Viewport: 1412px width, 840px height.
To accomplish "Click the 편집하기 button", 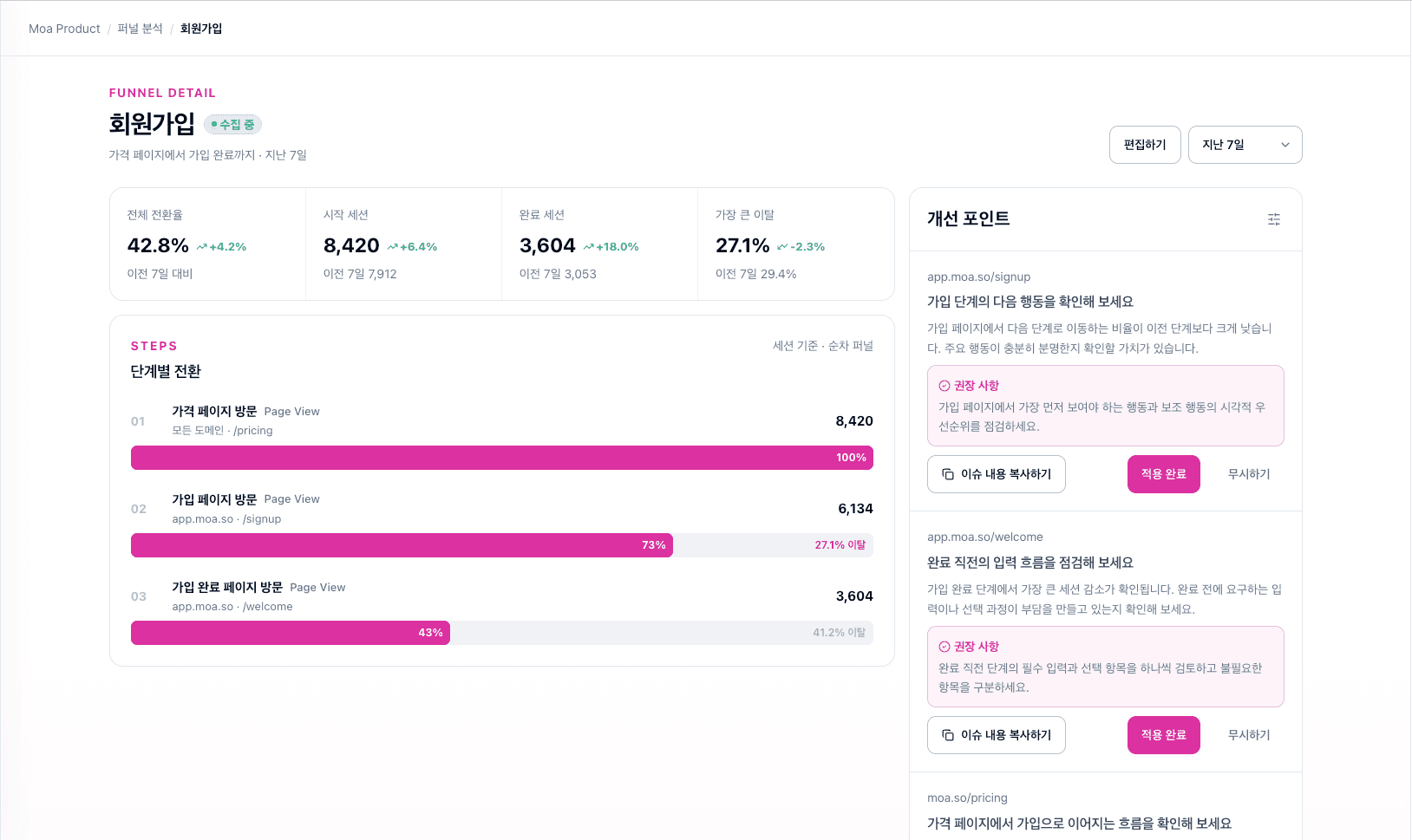I will 1145,145.
